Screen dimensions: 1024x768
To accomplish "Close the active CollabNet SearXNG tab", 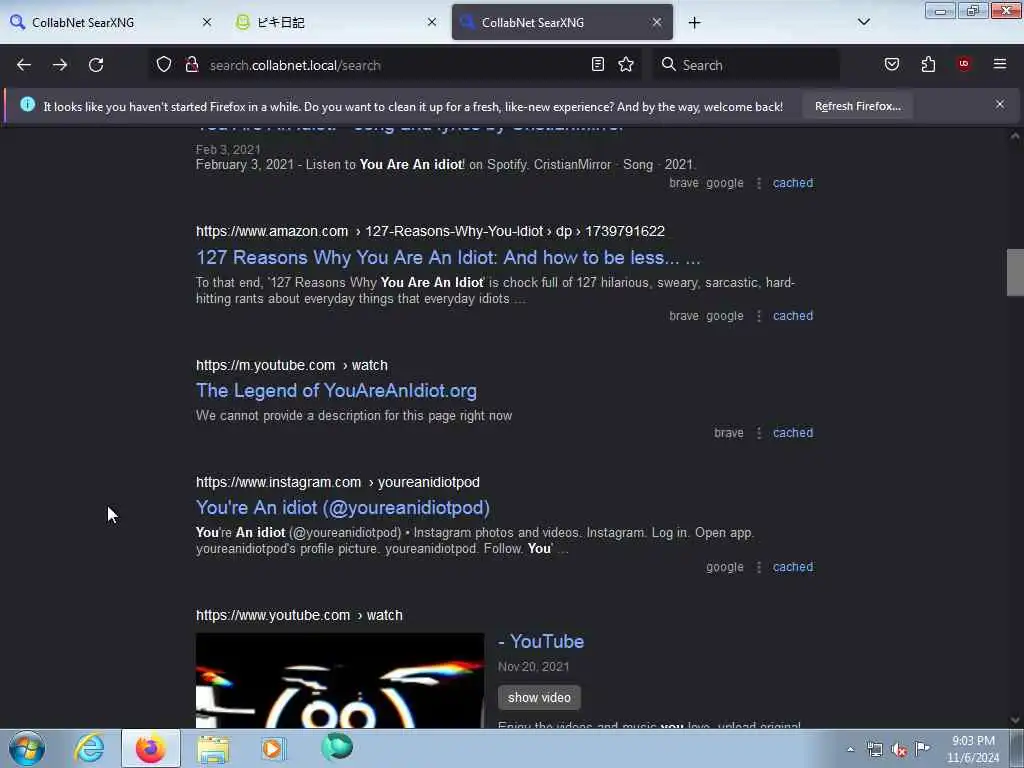I will coord(657,22).
